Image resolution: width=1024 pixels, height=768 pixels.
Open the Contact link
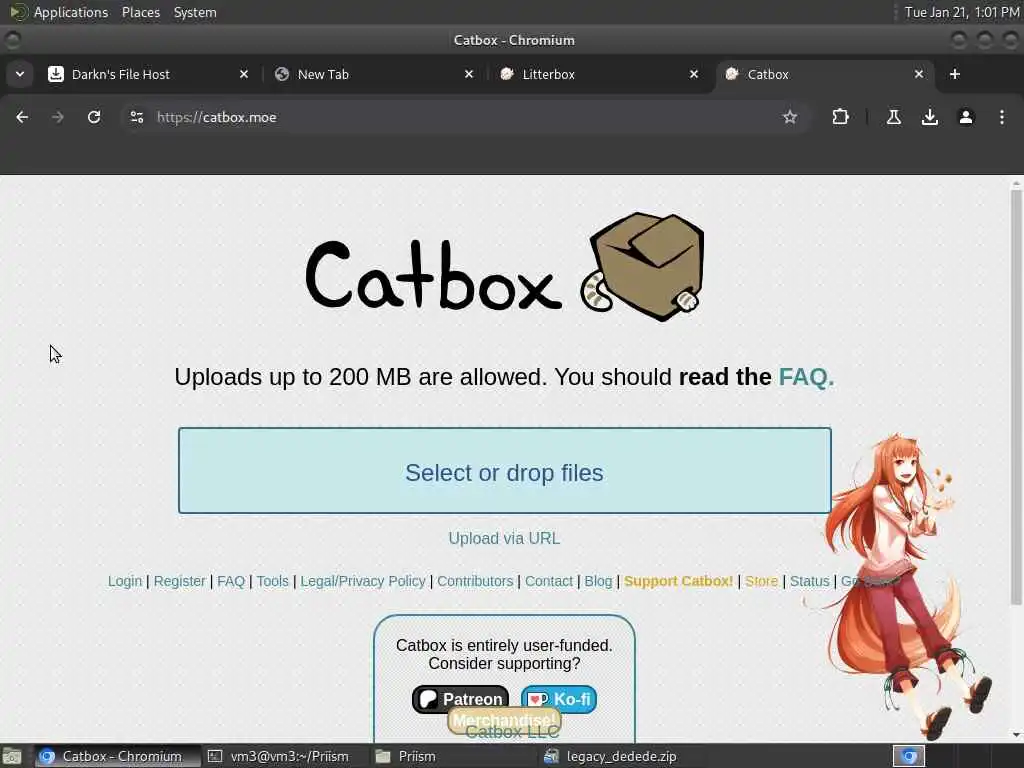(x=549, y=581)
